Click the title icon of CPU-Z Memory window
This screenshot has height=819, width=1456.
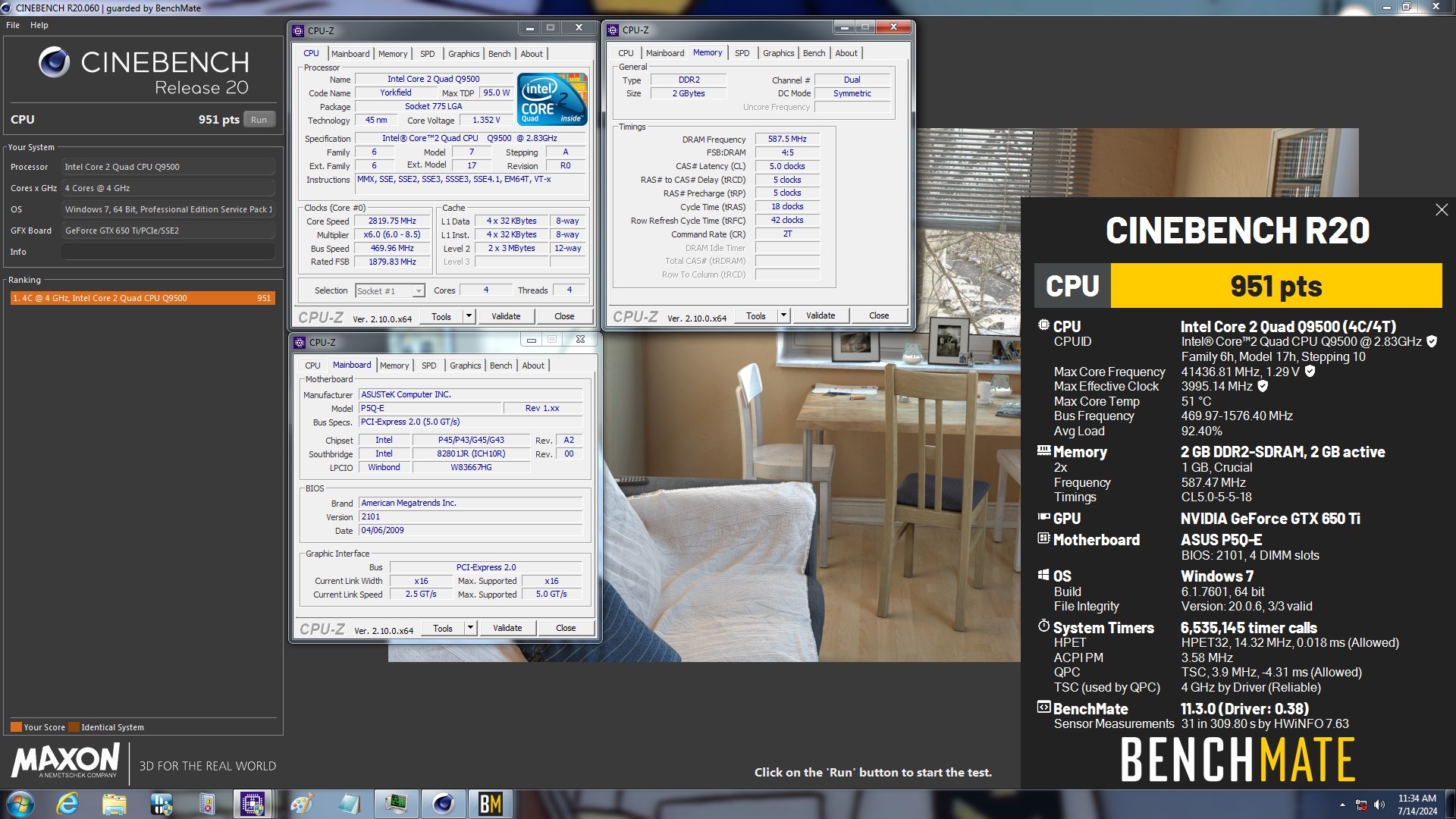(613, 30)
